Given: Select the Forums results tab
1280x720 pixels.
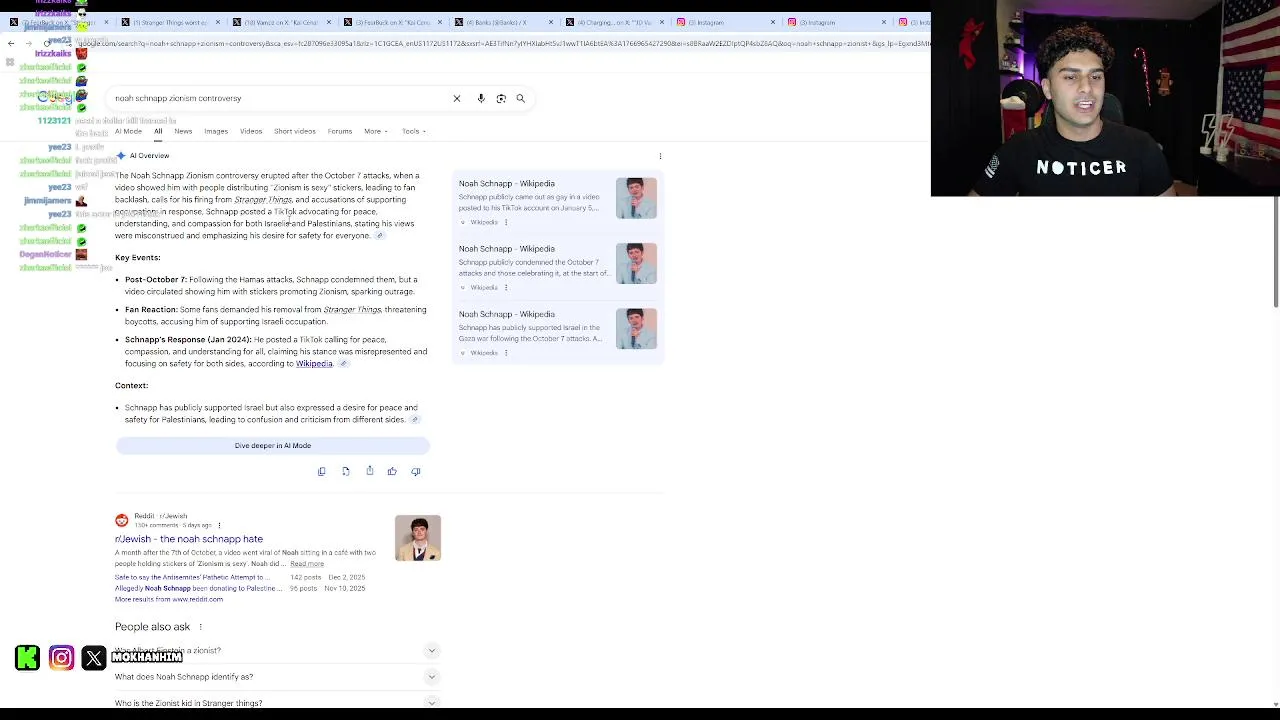Looking at the screenshot, I should point(340,131).
